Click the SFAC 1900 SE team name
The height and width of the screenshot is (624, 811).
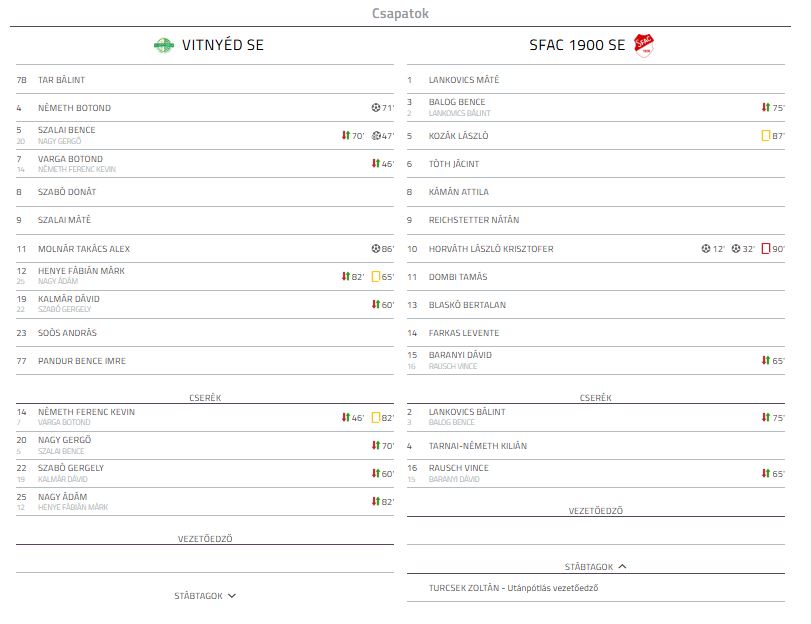tap(577, 45)
